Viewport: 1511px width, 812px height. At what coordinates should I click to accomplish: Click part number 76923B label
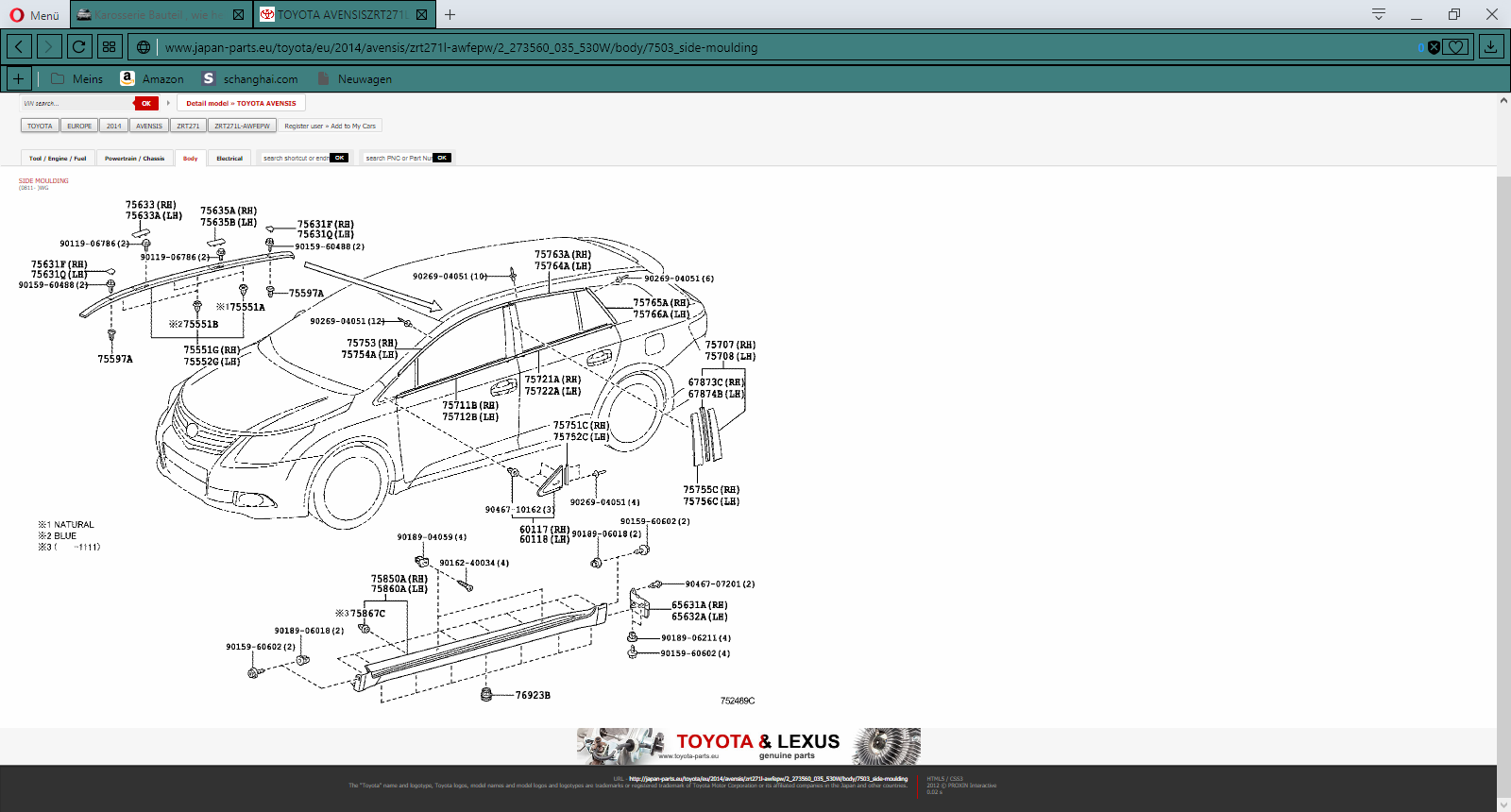click(x=533, y=695)
